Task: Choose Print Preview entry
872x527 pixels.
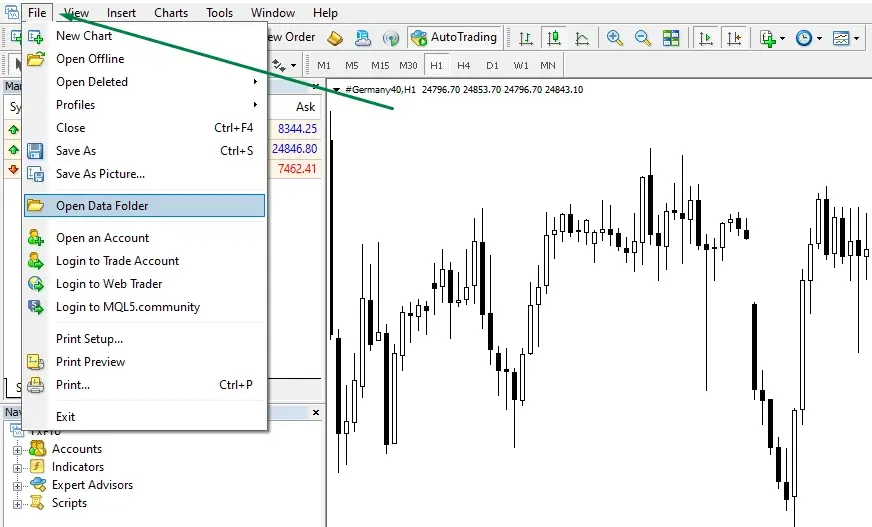Action: click(145, 362)
